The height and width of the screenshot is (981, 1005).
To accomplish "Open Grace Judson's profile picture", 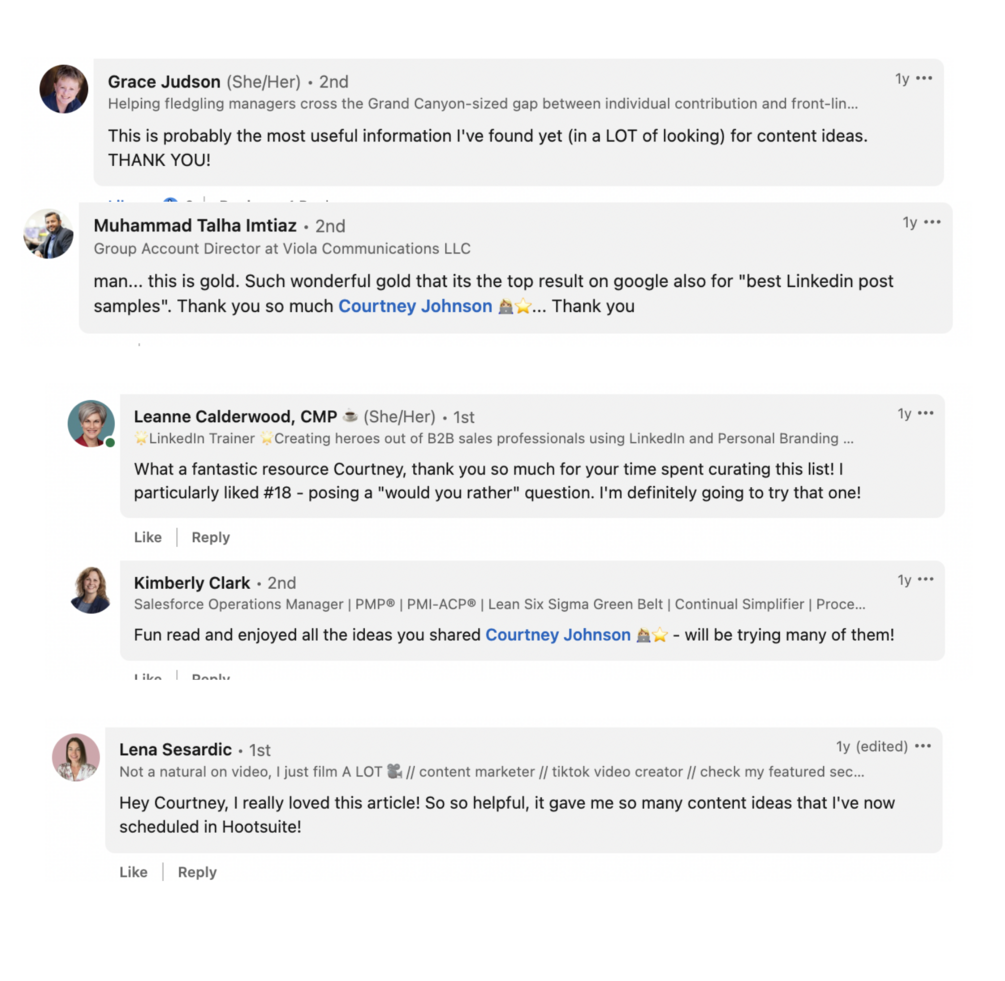I will pos(64,89).
